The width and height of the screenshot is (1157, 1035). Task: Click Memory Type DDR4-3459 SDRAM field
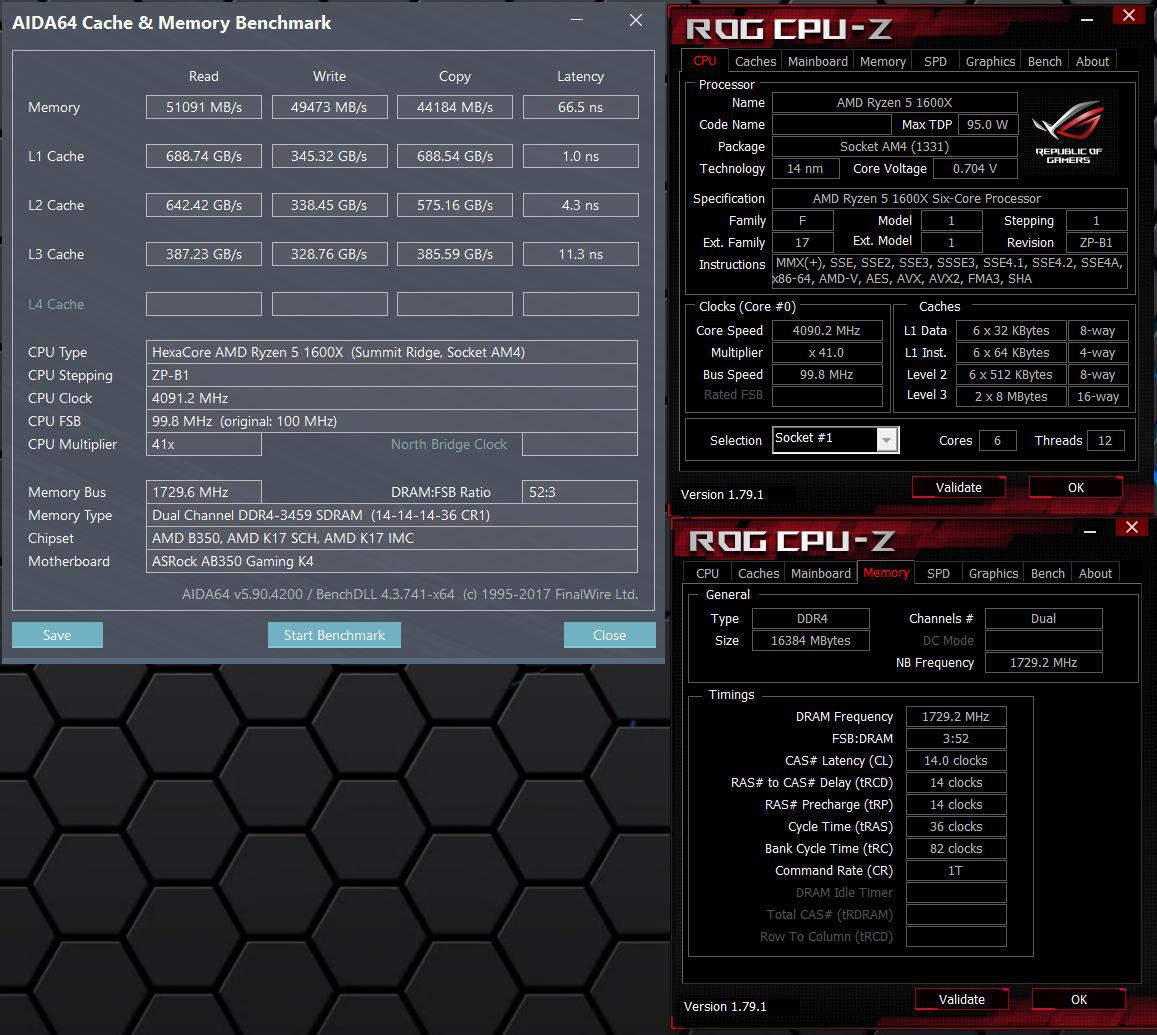[x=392, y=515]
